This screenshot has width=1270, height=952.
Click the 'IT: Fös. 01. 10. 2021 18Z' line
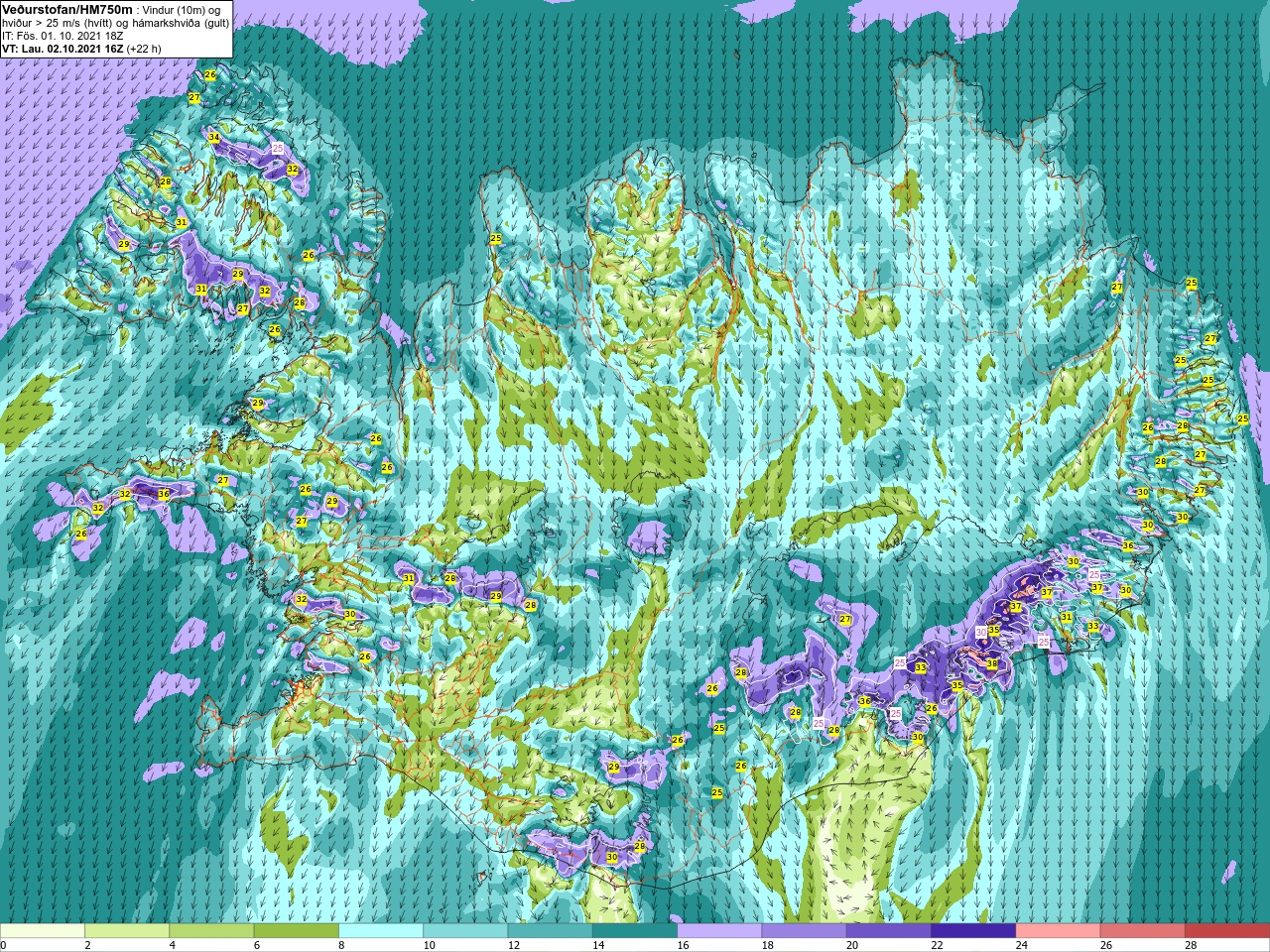pos(62,35)
